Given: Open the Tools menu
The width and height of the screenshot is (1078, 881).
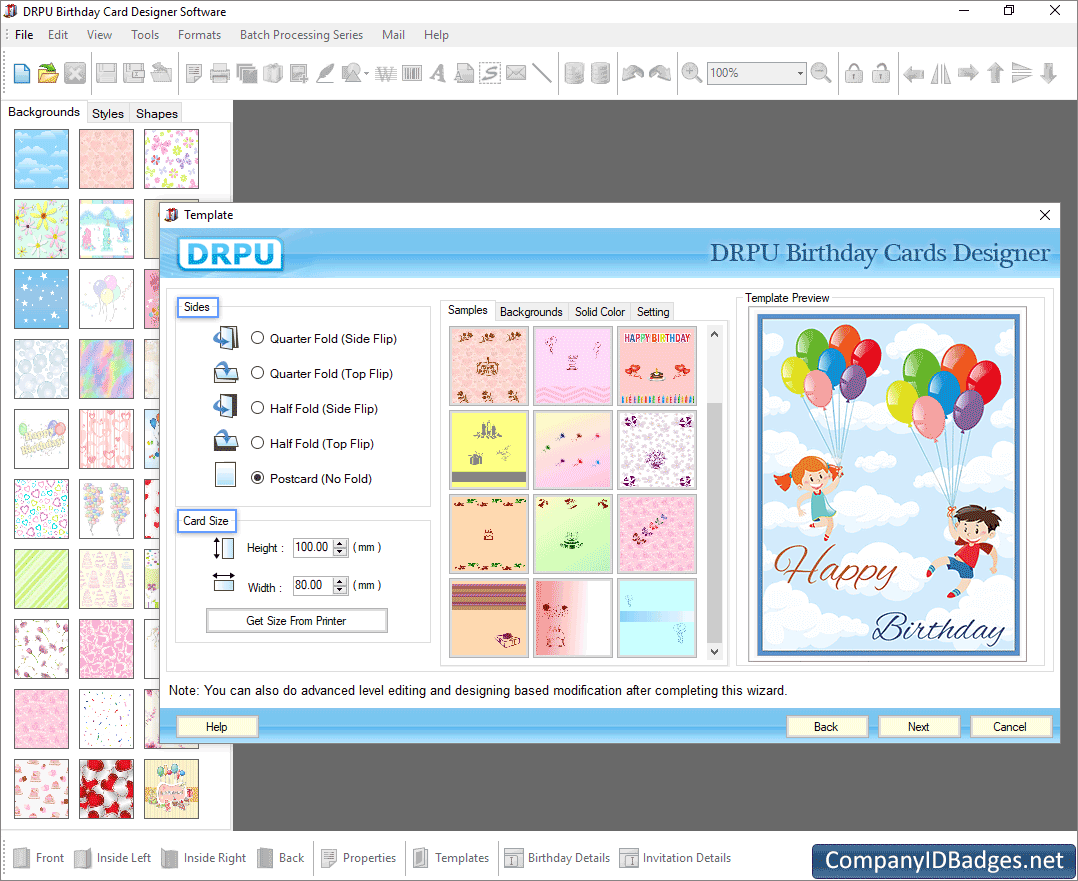Looking at the screenshot, I should click(x=145, y=35).
